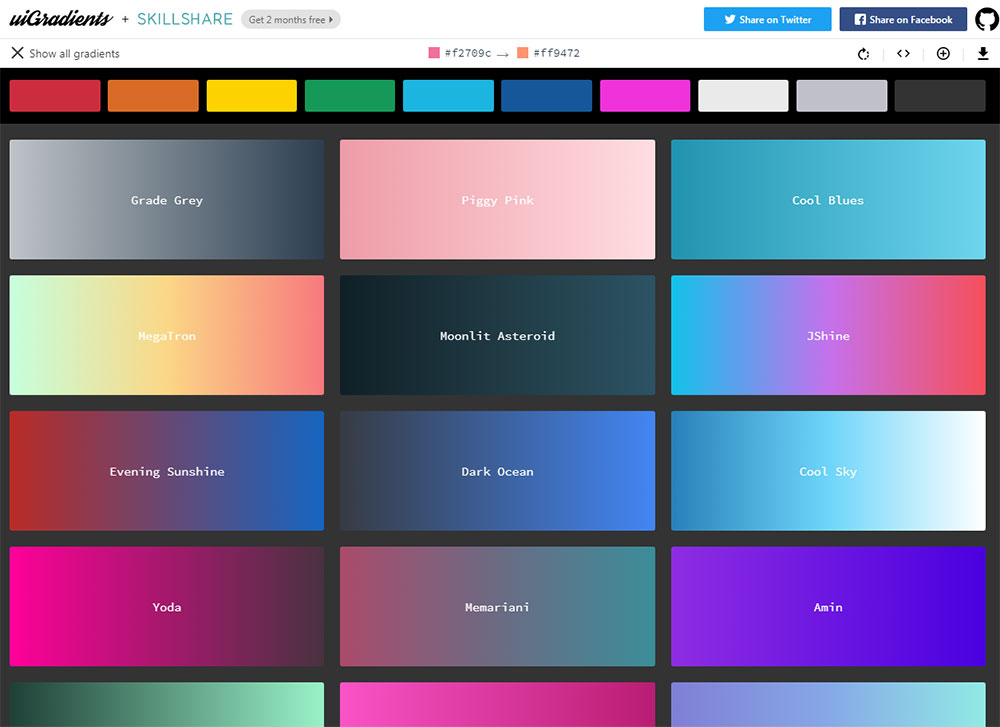Close the gradients panel with X icon
The image size is (1000, 727).
[17, 53]
